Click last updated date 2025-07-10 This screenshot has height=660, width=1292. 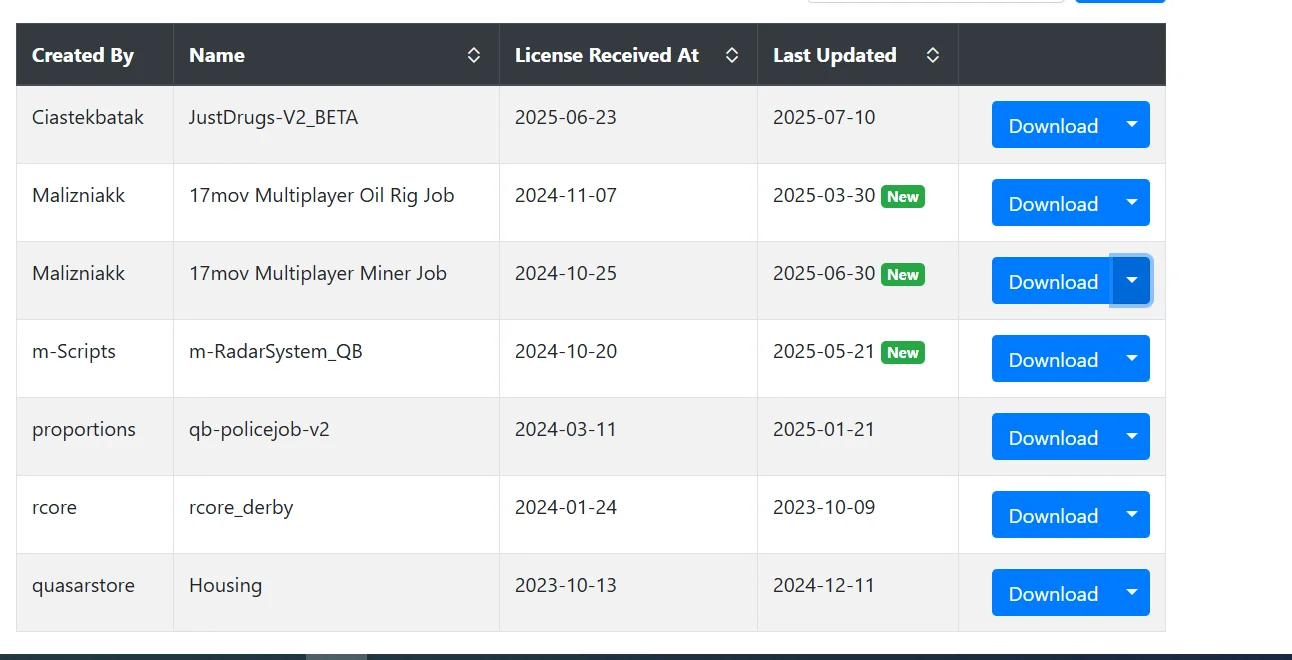824,117
